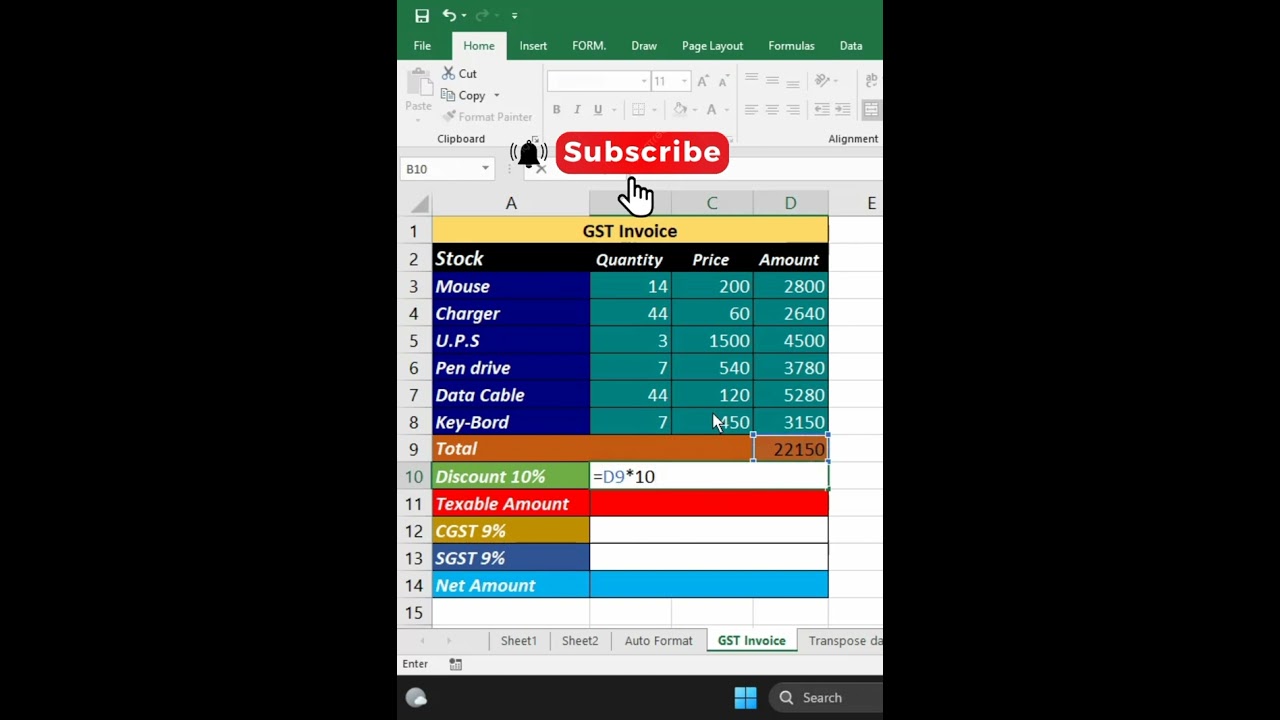This screenshot has width=1280, height=720.
Task: Select column D header
Action: coord(790,204)
